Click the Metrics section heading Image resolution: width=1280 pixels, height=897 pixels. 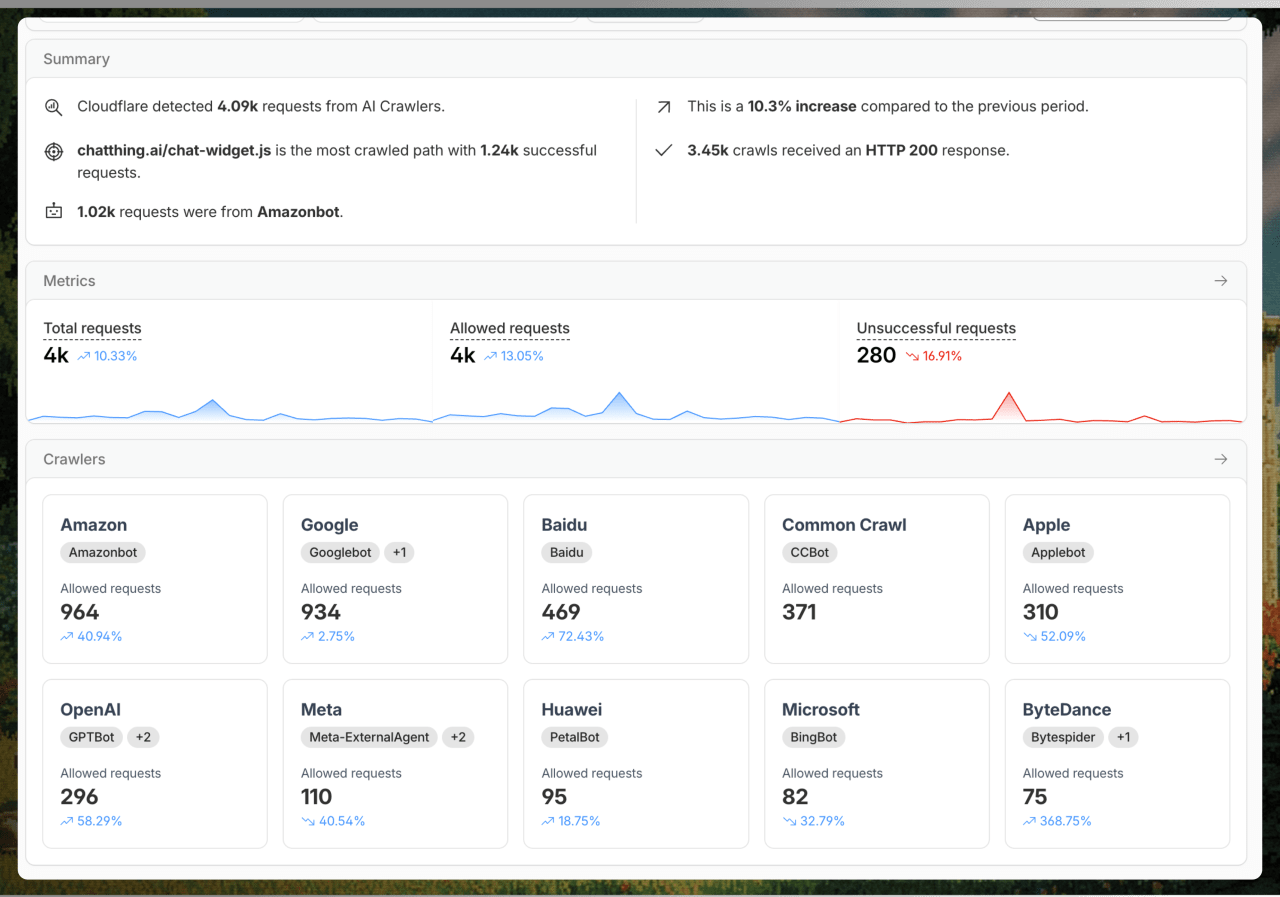[69, 281]
